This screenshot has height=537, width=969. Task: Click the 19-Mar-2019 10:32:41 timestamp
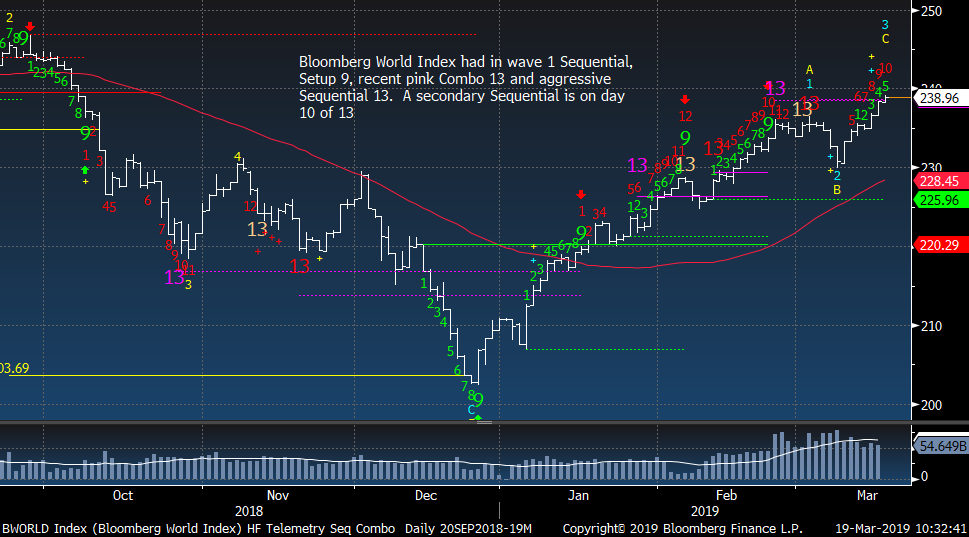point(900,529)
